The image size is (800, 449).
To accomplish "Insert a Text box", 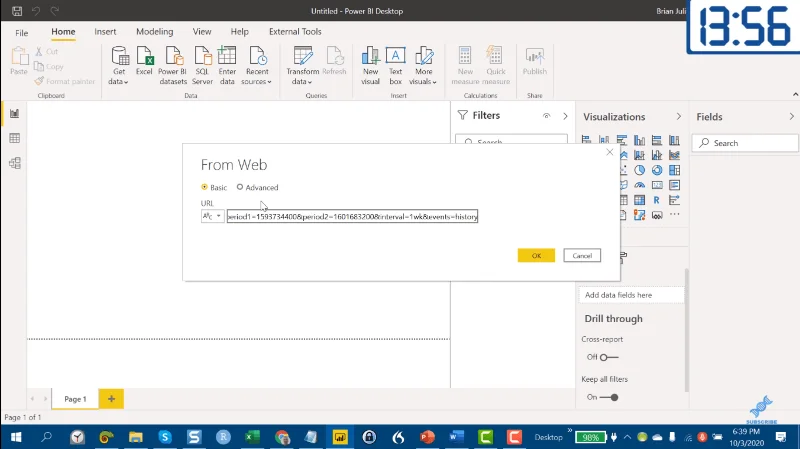I will point(395,65).
